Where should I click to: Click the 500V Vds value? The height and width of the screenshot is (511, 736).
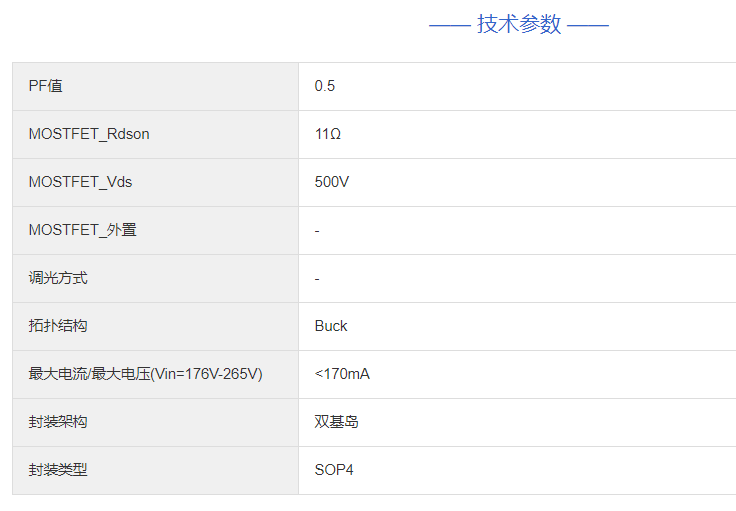332,182
